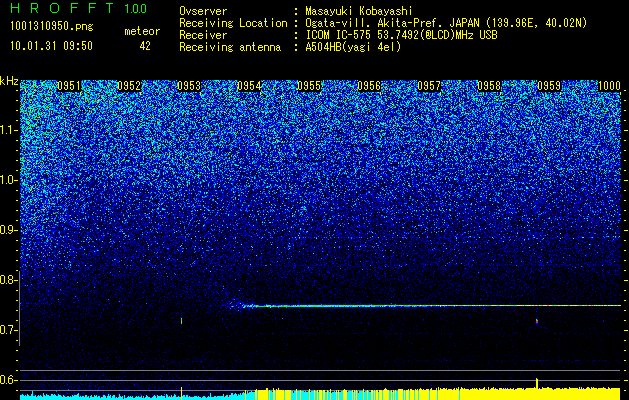629x400 pixels.
Task: Click the 1000 time marker
Action: pyautogui.click(x=609, y=86)
